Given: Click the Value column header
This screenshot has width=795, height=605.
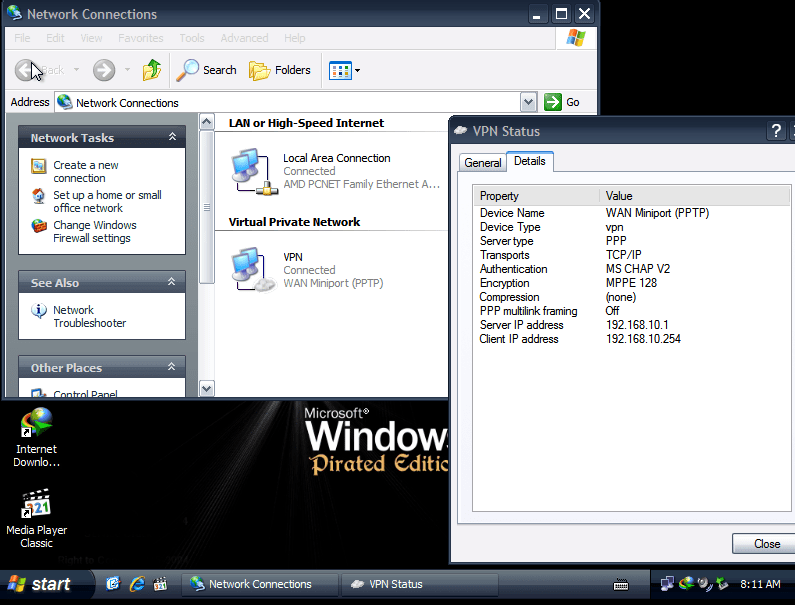Looking at the screenshot, I should coord(695,196).
